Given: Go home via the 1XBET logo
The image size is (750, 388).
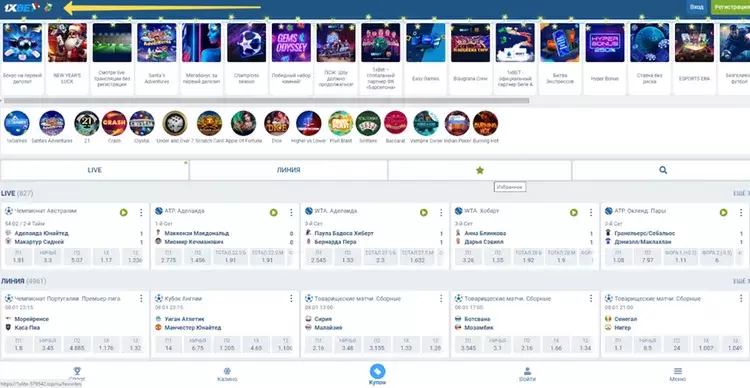Looking at the screenshot, I should coord(22,8).
